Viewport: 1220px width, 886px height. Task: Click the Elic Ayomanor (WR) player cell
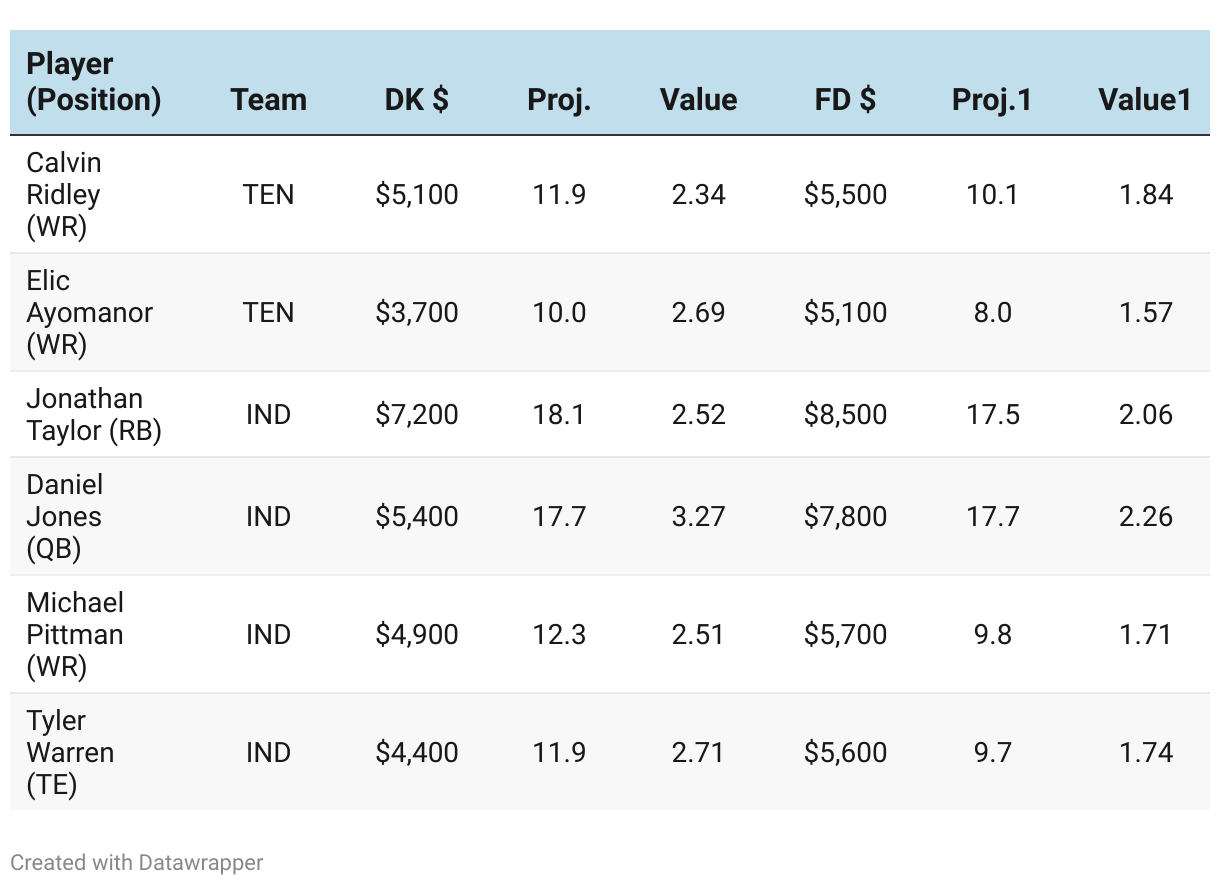[89, 312]
